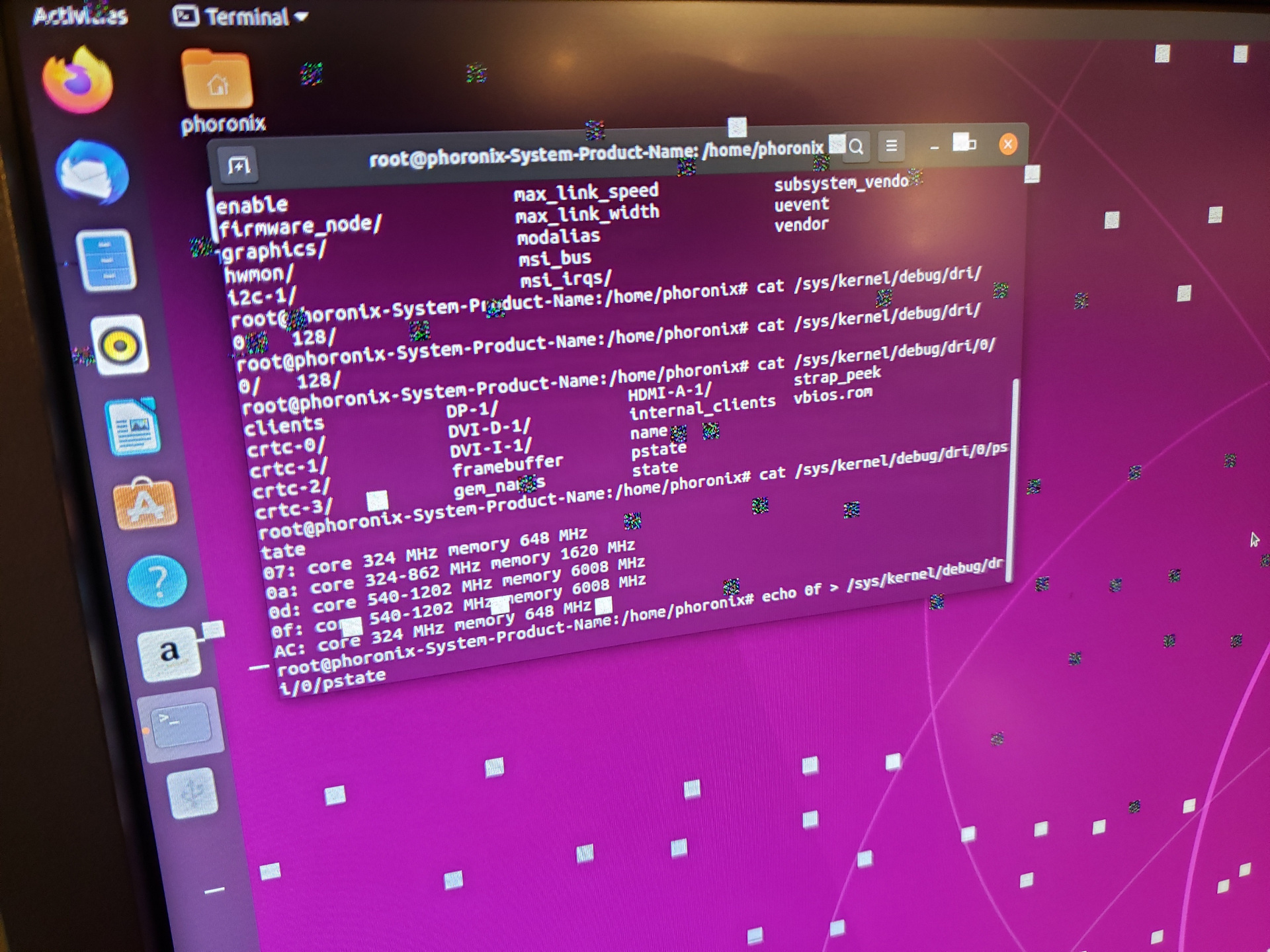Click the 'state' entry below pstate
This screenshot has height=952, width=1270.
655,469
